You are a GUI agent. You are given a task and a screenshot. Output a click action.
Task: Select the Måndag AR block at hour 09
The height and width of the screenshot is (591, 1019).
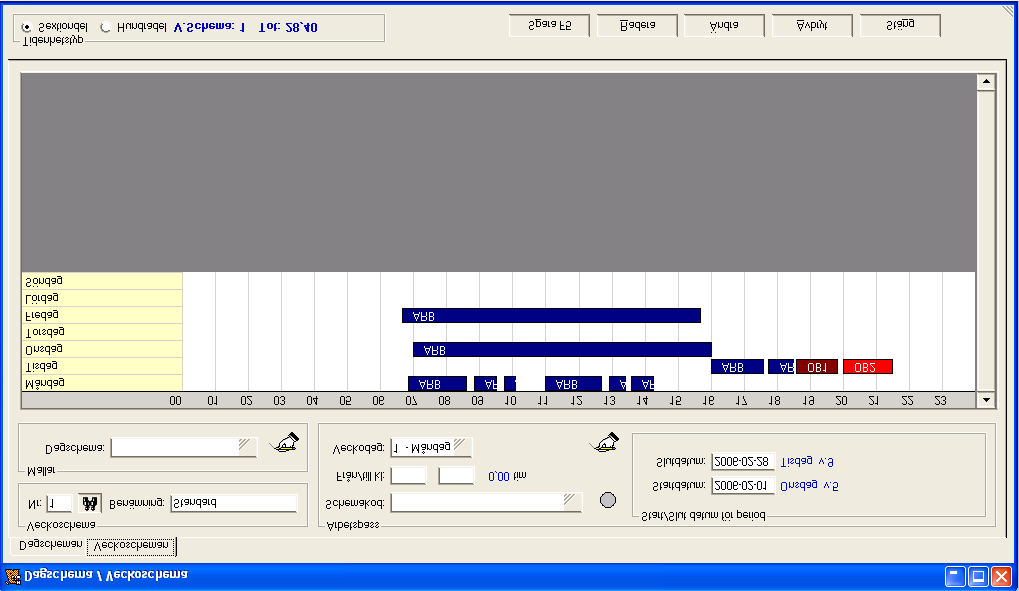pos(485,384)
